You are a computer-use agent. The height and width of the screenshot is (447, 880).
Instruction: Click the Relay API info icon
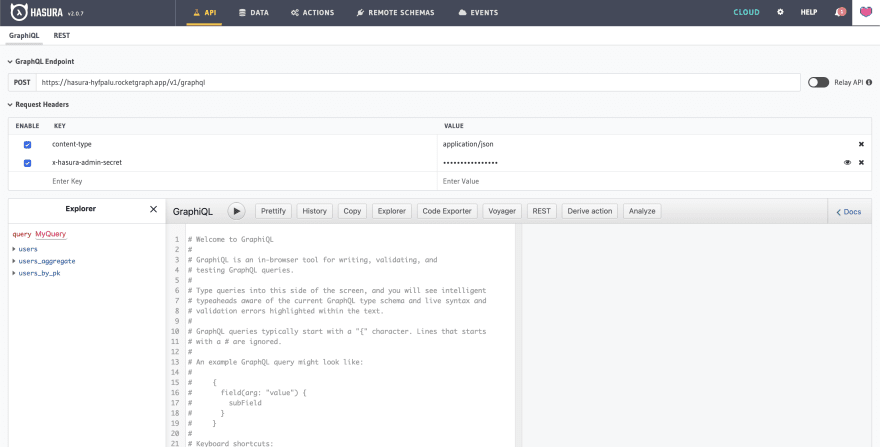click(869, 83)
